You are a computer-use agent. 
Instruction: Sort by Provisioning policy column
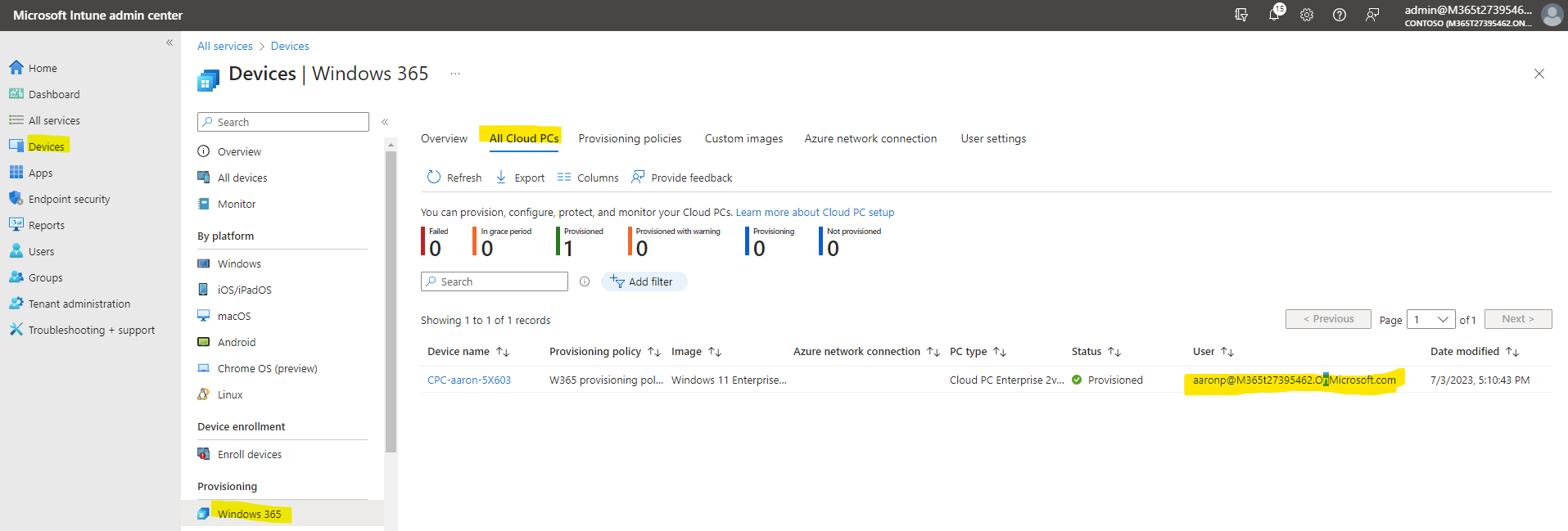[604, 351]
